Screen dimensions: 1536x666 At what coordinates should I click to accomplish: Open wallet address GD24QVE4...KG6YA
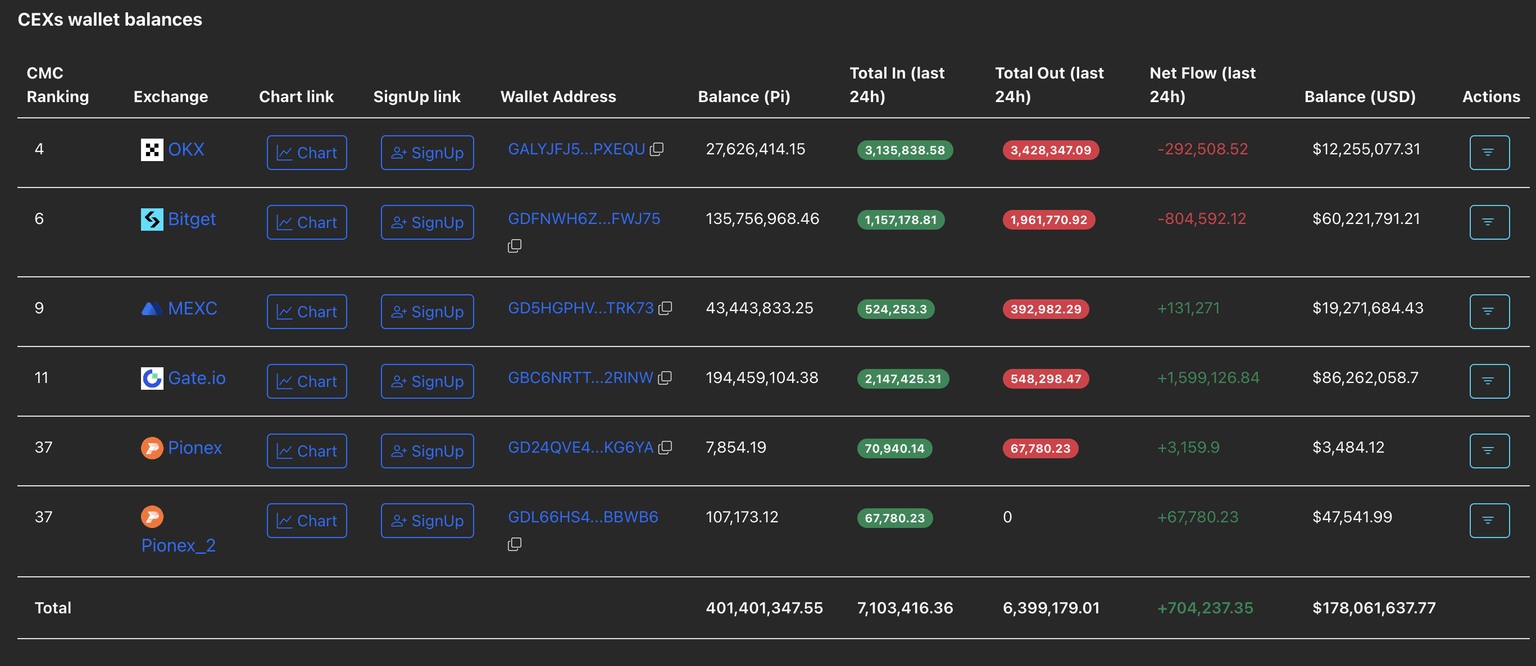[x=580, y=448]
